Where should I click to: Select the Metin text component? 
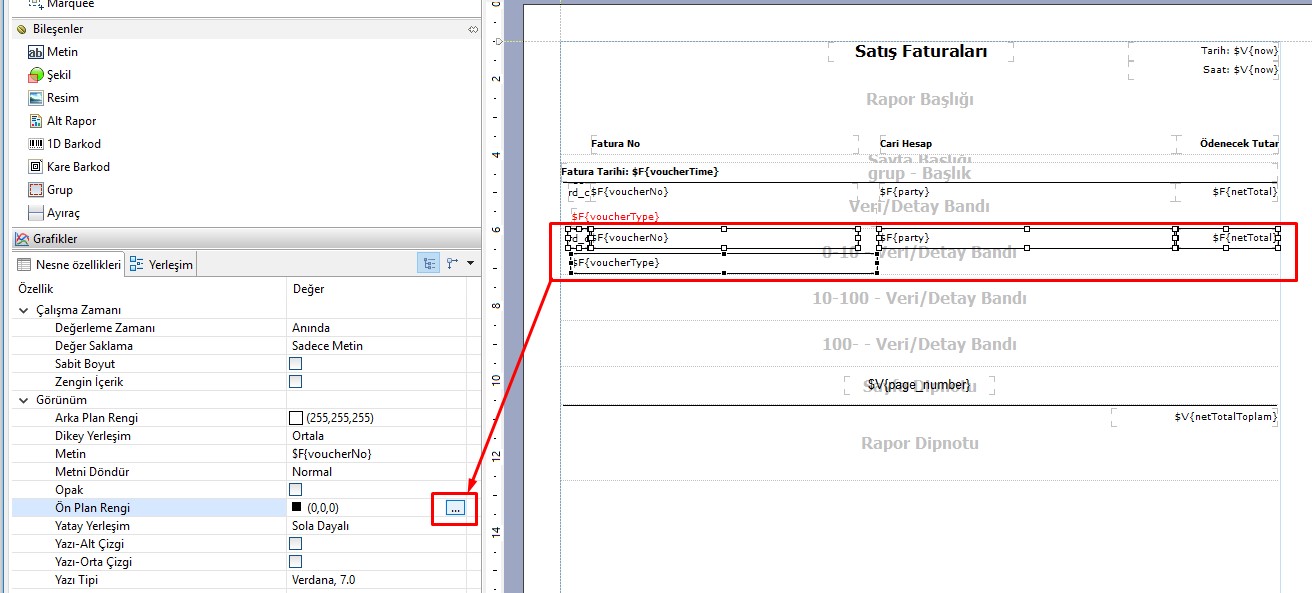coord(61,52)
